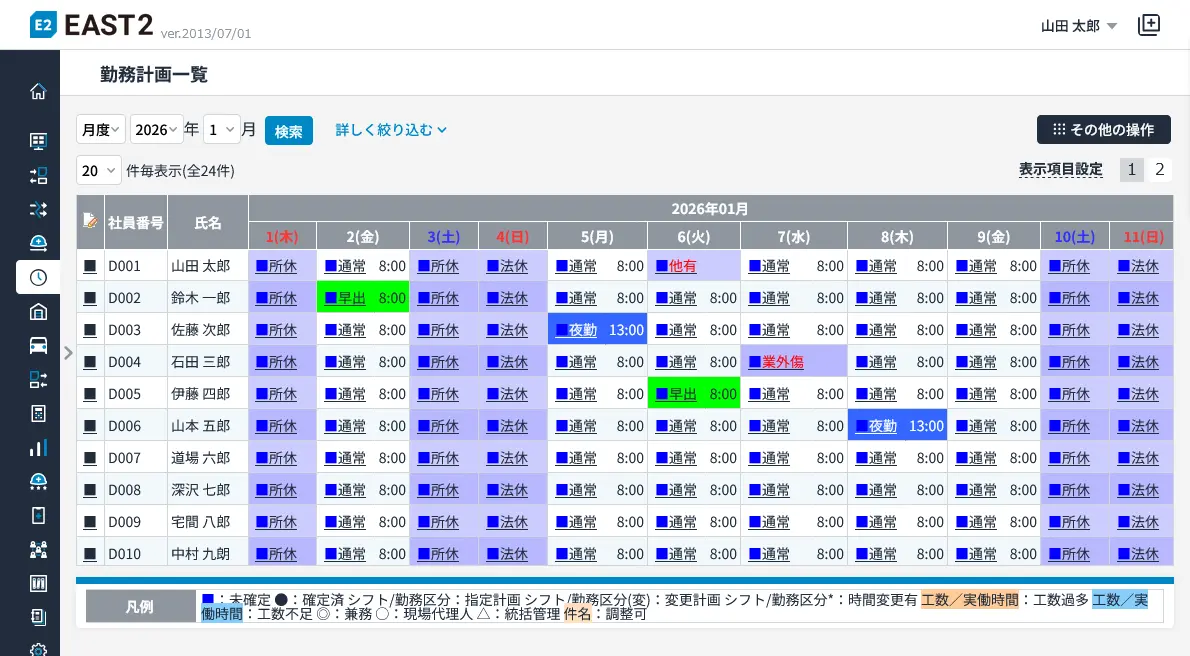1190x656 pixels.
Task: Click the add-window icon in top right
Action: tap(1149, 26)
